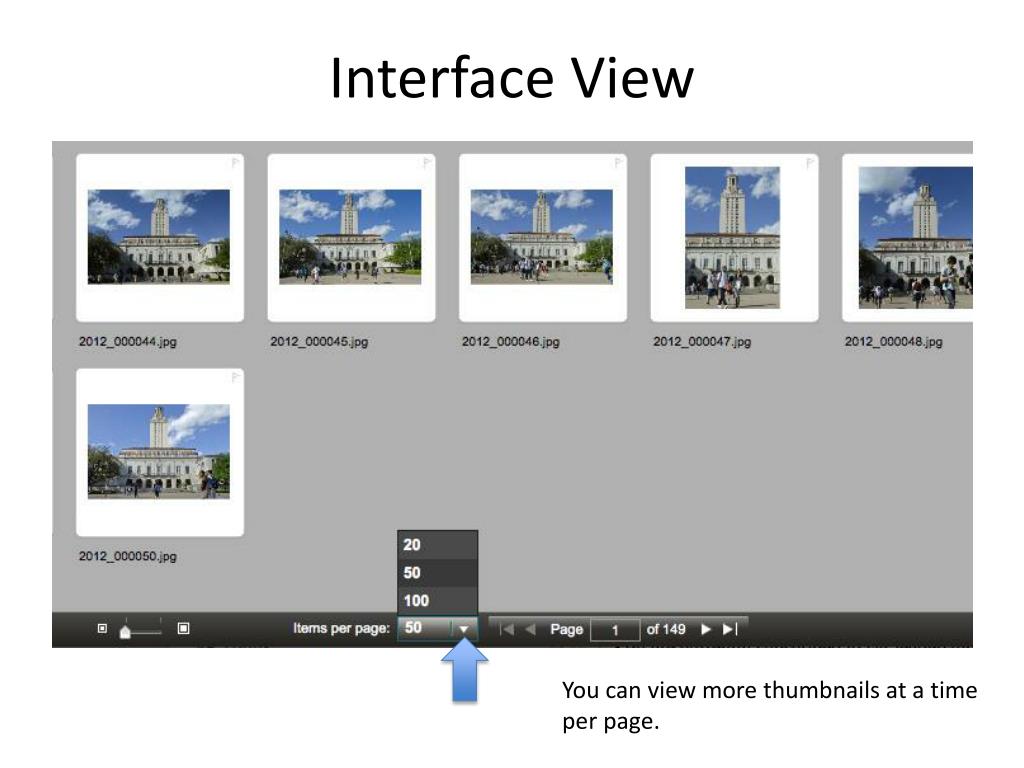1024x768 pixels.
Task: Open the Items per page dropdown arrow
Action: (x=464, y=629)
